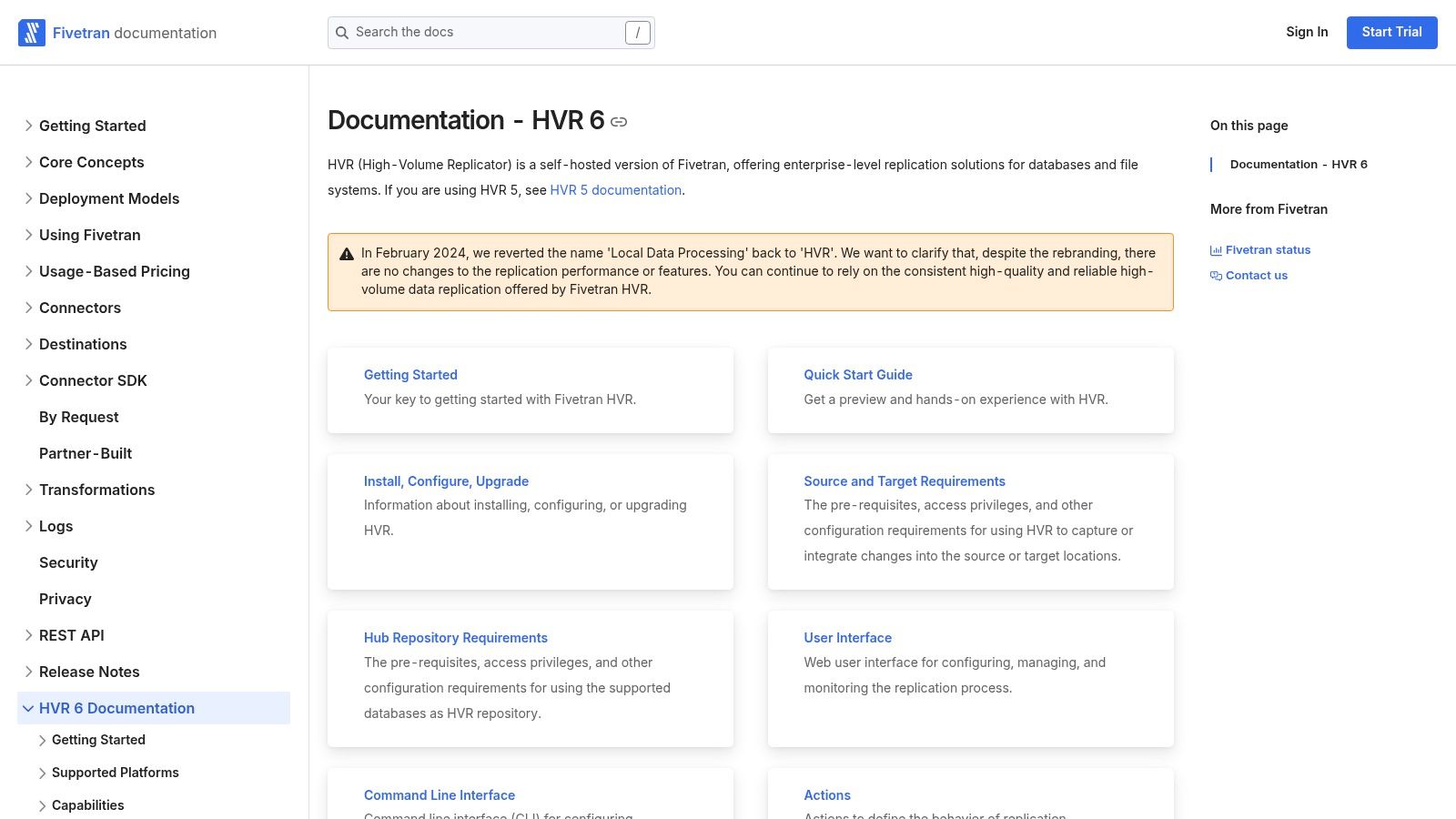Open the Getting Started card link
1456x819 pixels.
410,375
